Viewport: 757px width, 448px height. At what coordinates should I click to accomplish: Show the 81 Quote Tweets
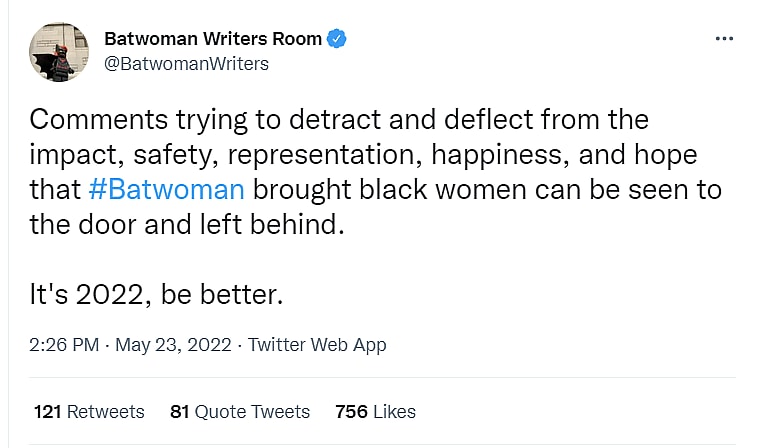(x=240, y=412)
